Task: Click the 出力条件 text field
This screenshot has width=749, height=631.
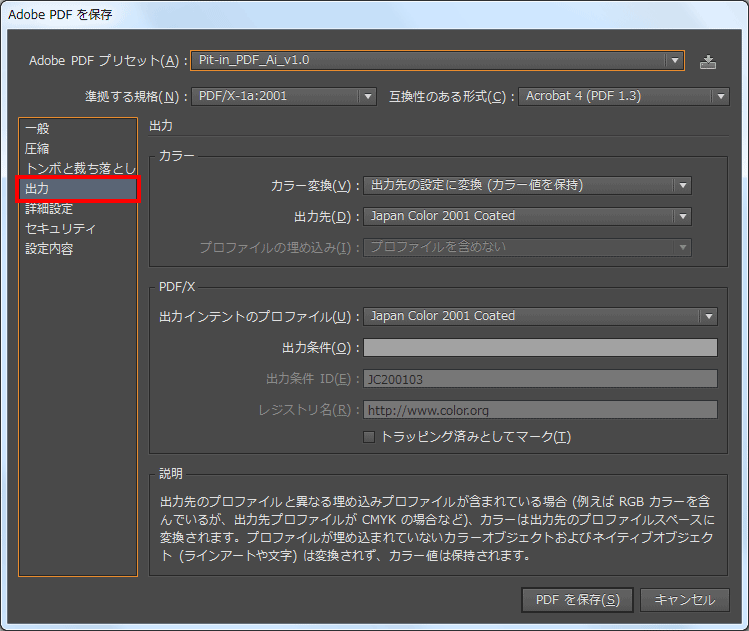Action: pyautogui.click(x=540, y=348)
